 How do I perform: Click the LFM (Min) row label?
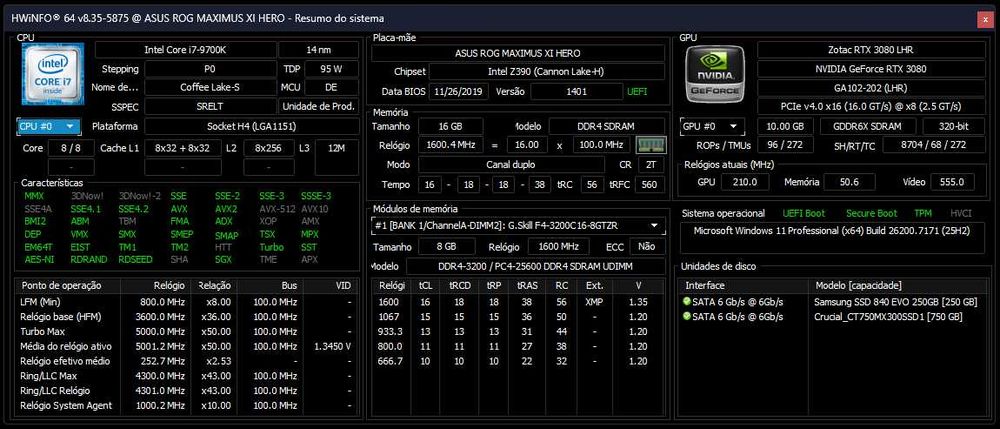coord(40,302)
